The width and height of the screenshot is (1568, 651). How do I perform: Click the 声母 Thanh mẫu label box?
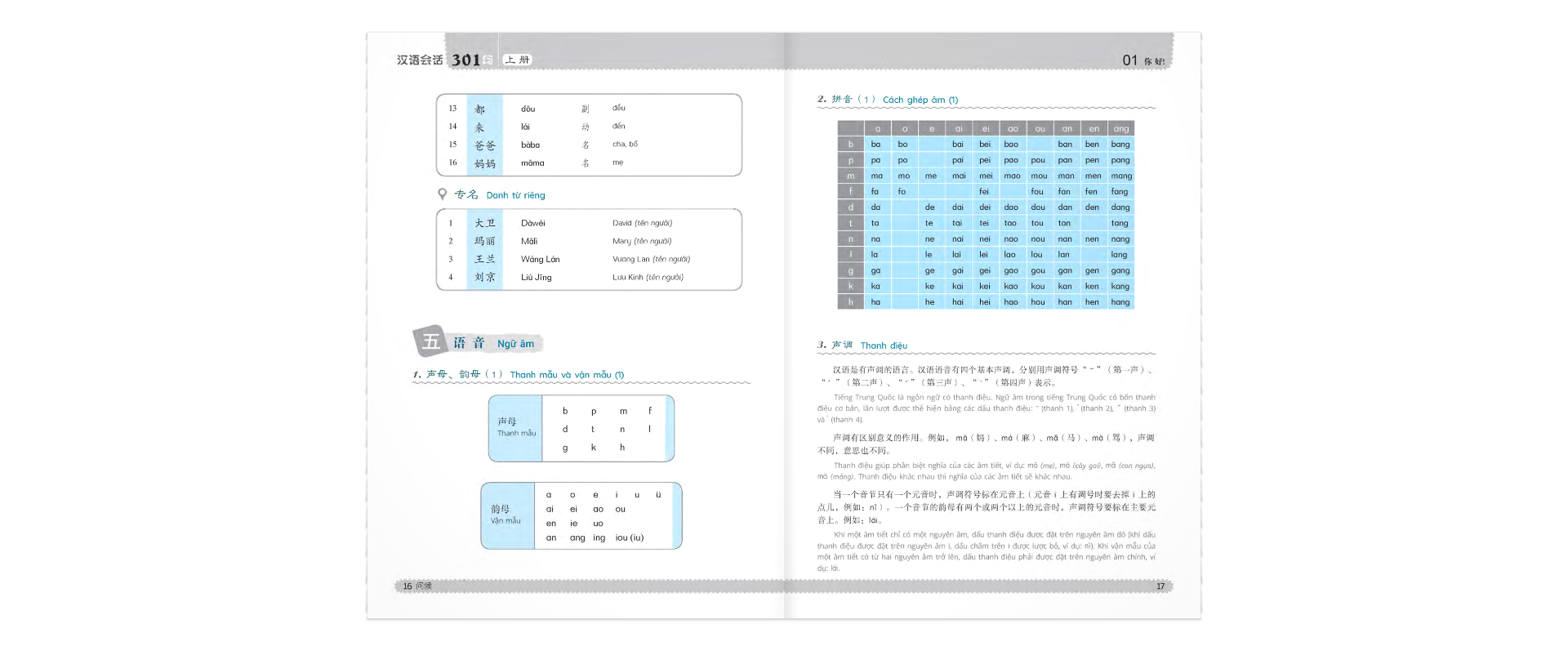[516, 428]
